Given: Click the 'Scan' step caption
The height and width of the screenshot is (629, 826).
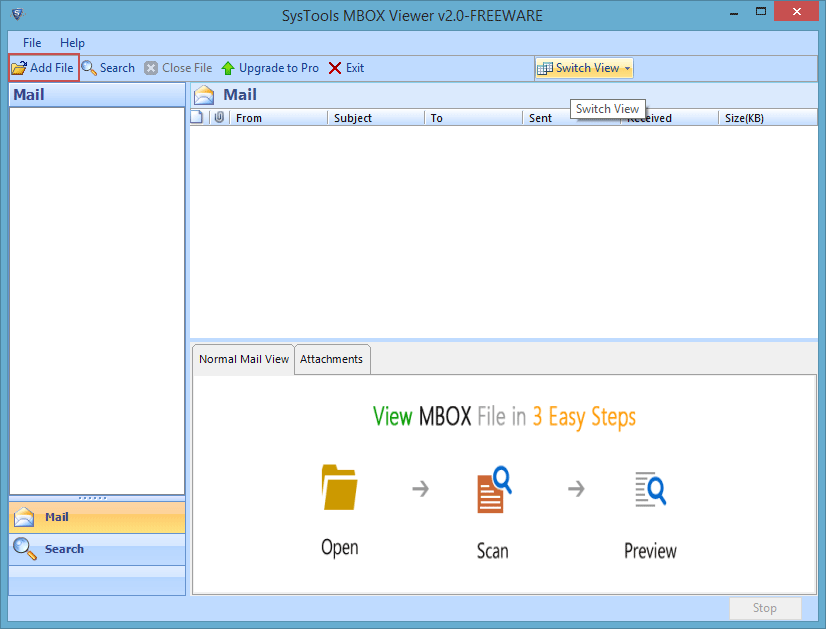Looking at the screenshot, I should (493, 551).
